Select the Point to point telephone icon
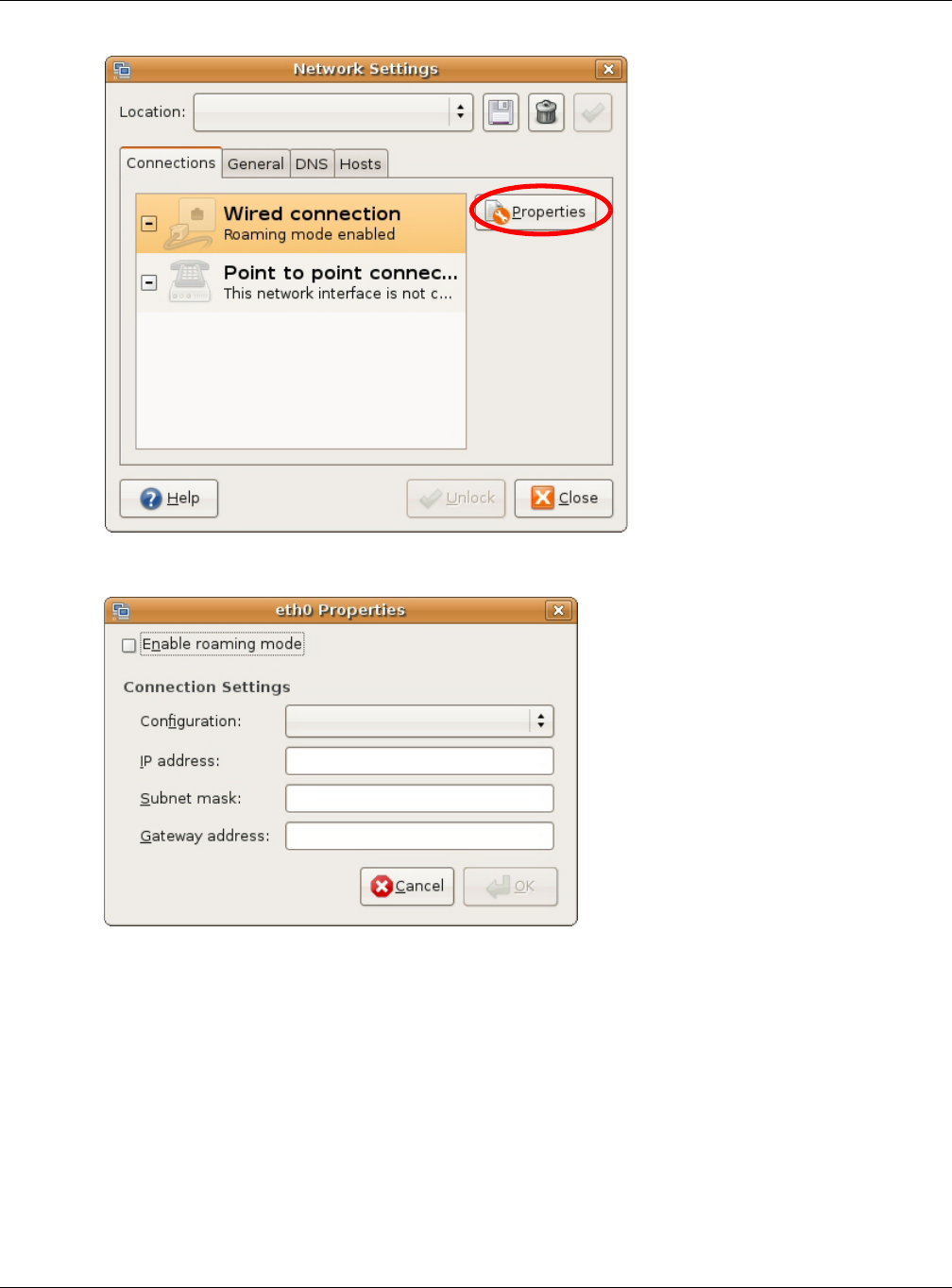952x1288 pixels. (189, 281)
